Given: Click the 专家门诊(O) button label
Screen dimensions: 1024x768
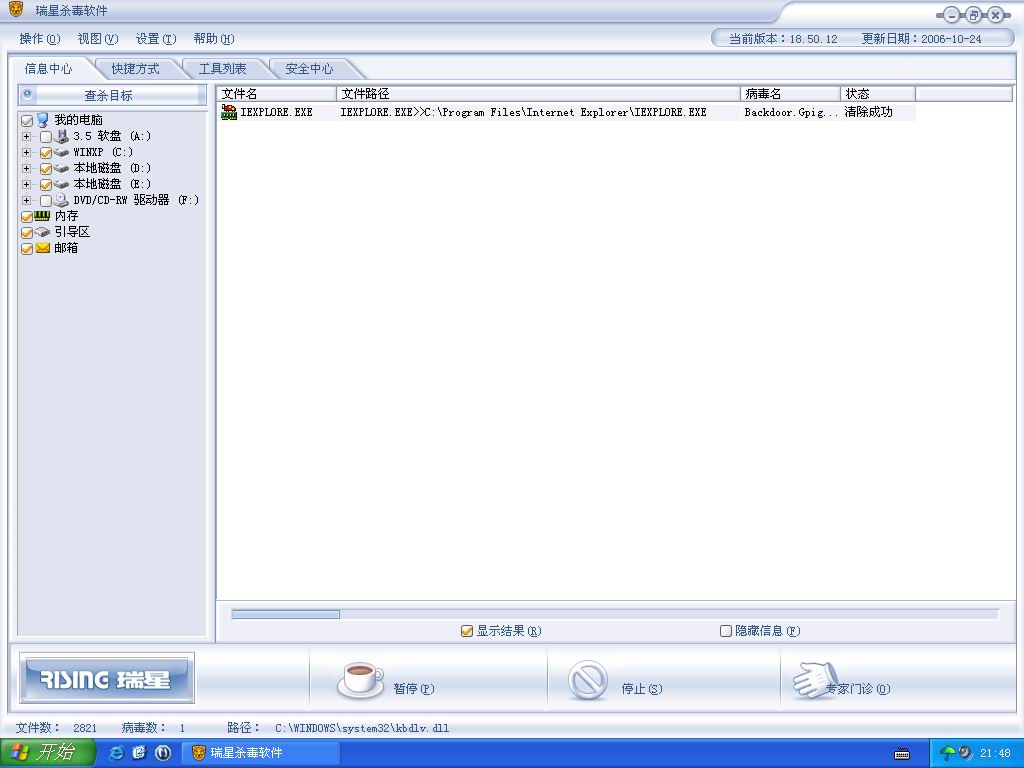Looking at the screenshot, I should 857,688.
